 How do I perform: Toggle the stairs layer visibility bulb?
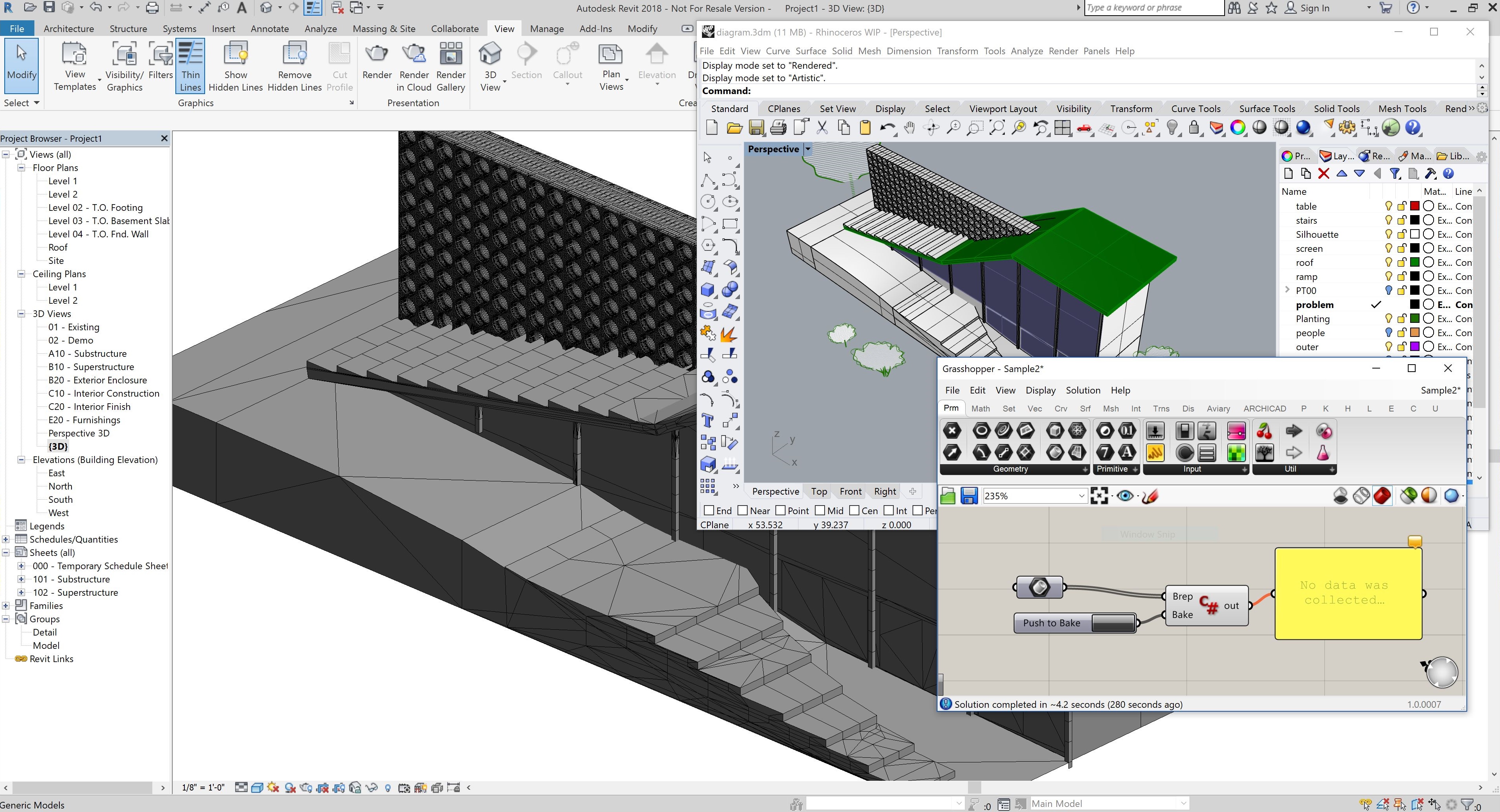click(1388, 220)
